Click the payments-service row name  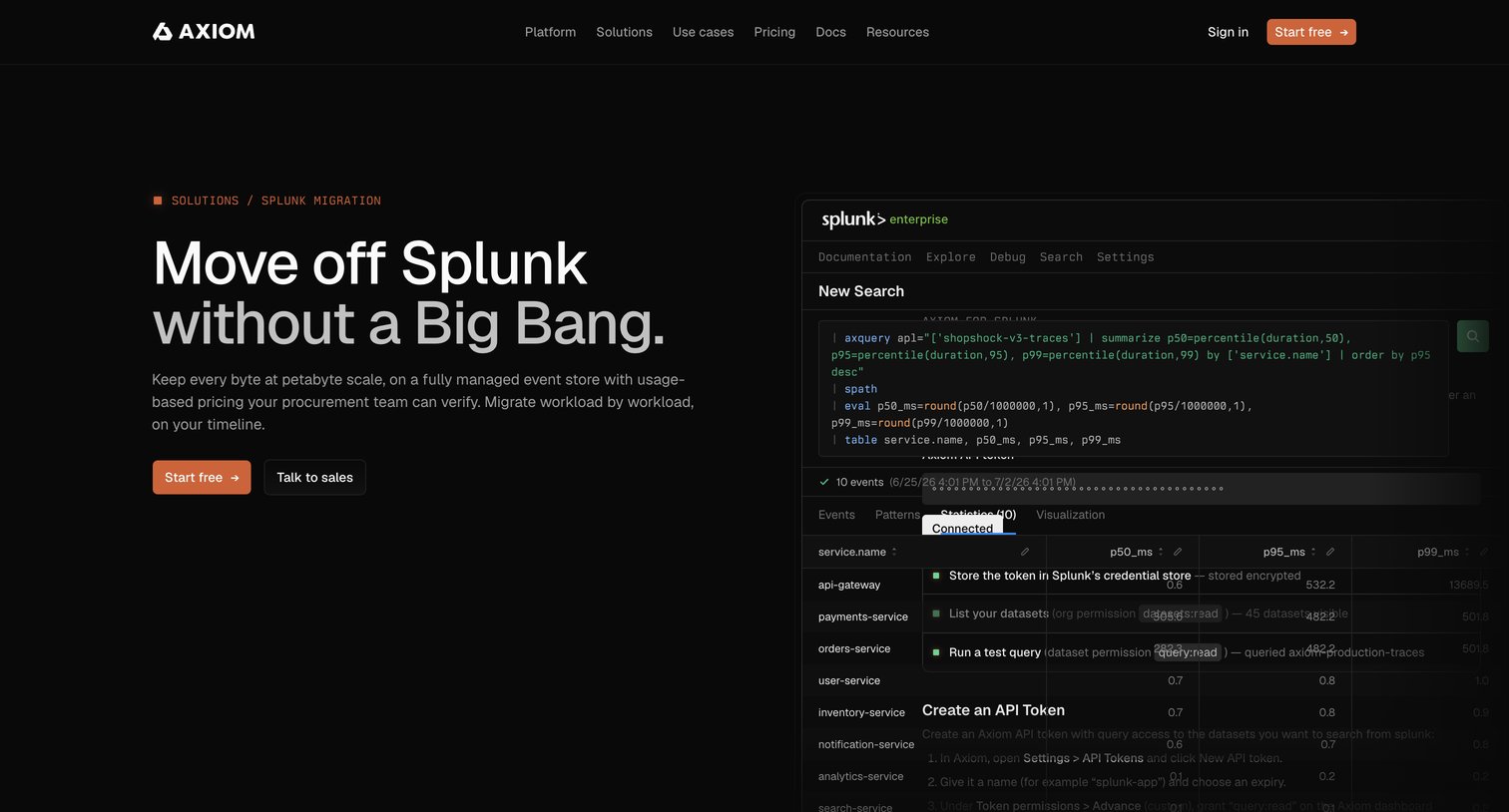(x=863, y=616)
